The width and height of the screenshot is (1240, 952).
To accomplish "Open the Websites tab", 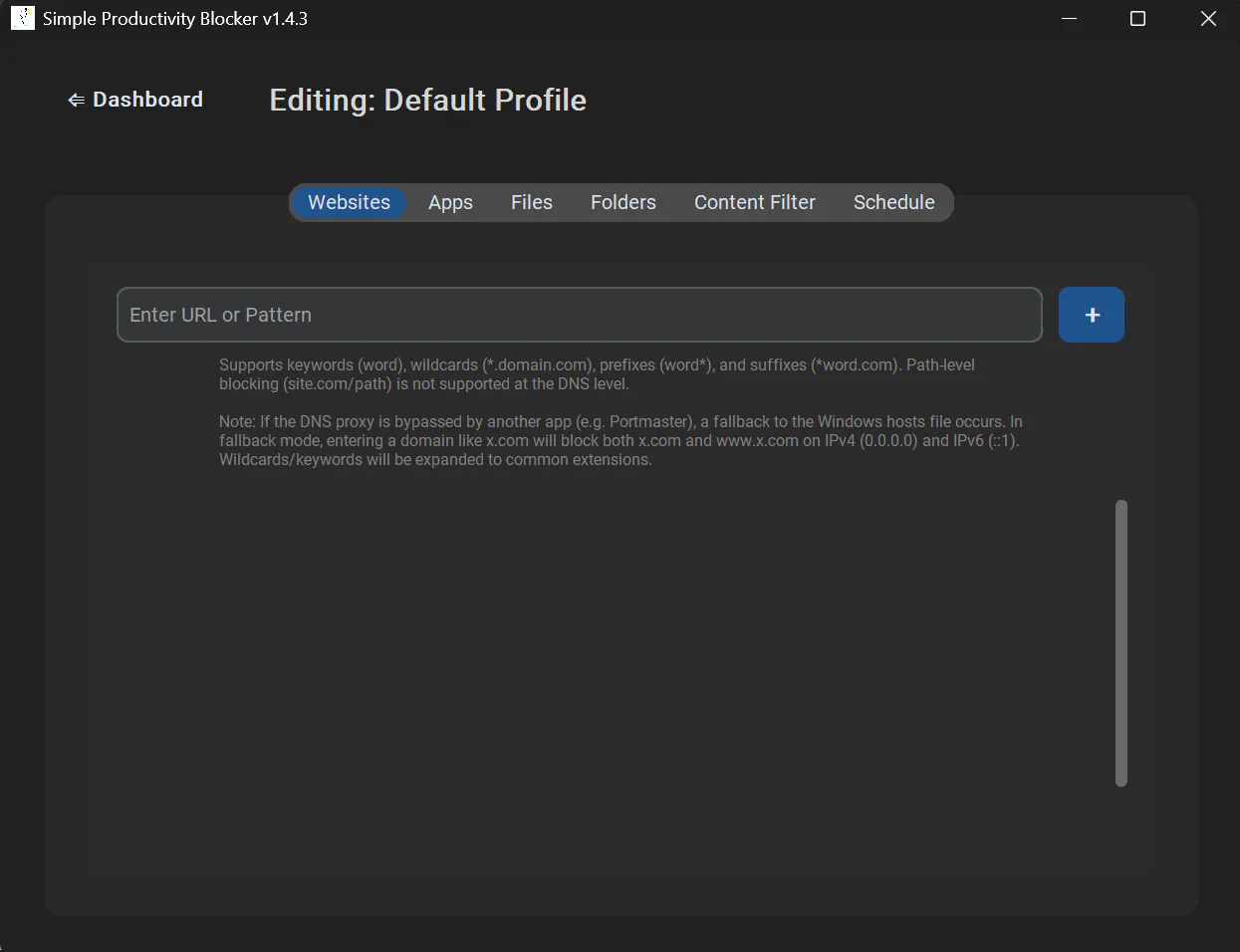I will point(349,202).
